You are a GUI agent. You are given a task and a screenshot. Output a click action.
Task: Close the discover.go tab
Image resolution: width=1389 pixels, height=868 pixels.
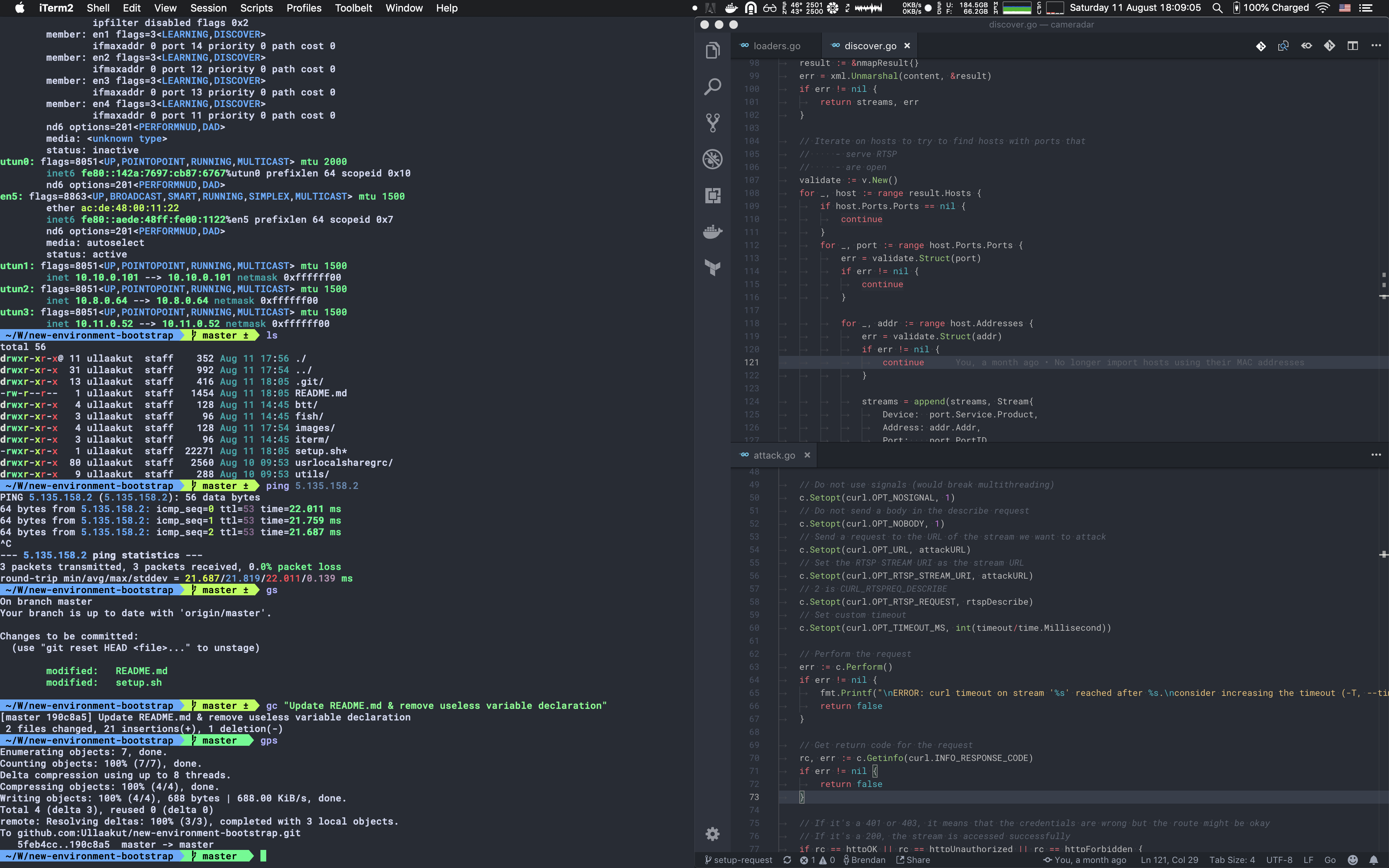click(907, 46)
